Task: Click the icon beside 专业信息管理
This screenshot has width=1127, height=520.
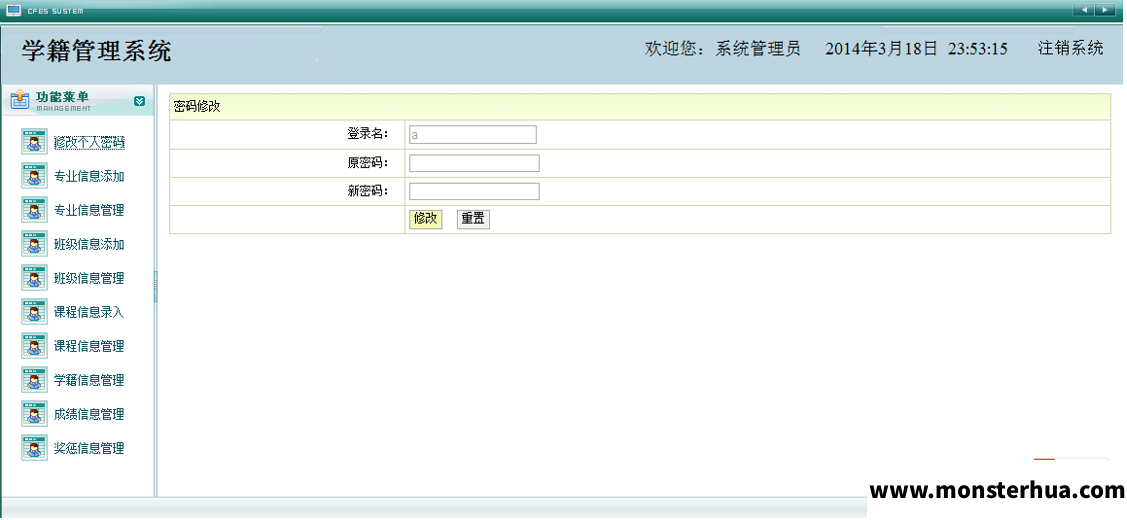Action: coord(34,210)
